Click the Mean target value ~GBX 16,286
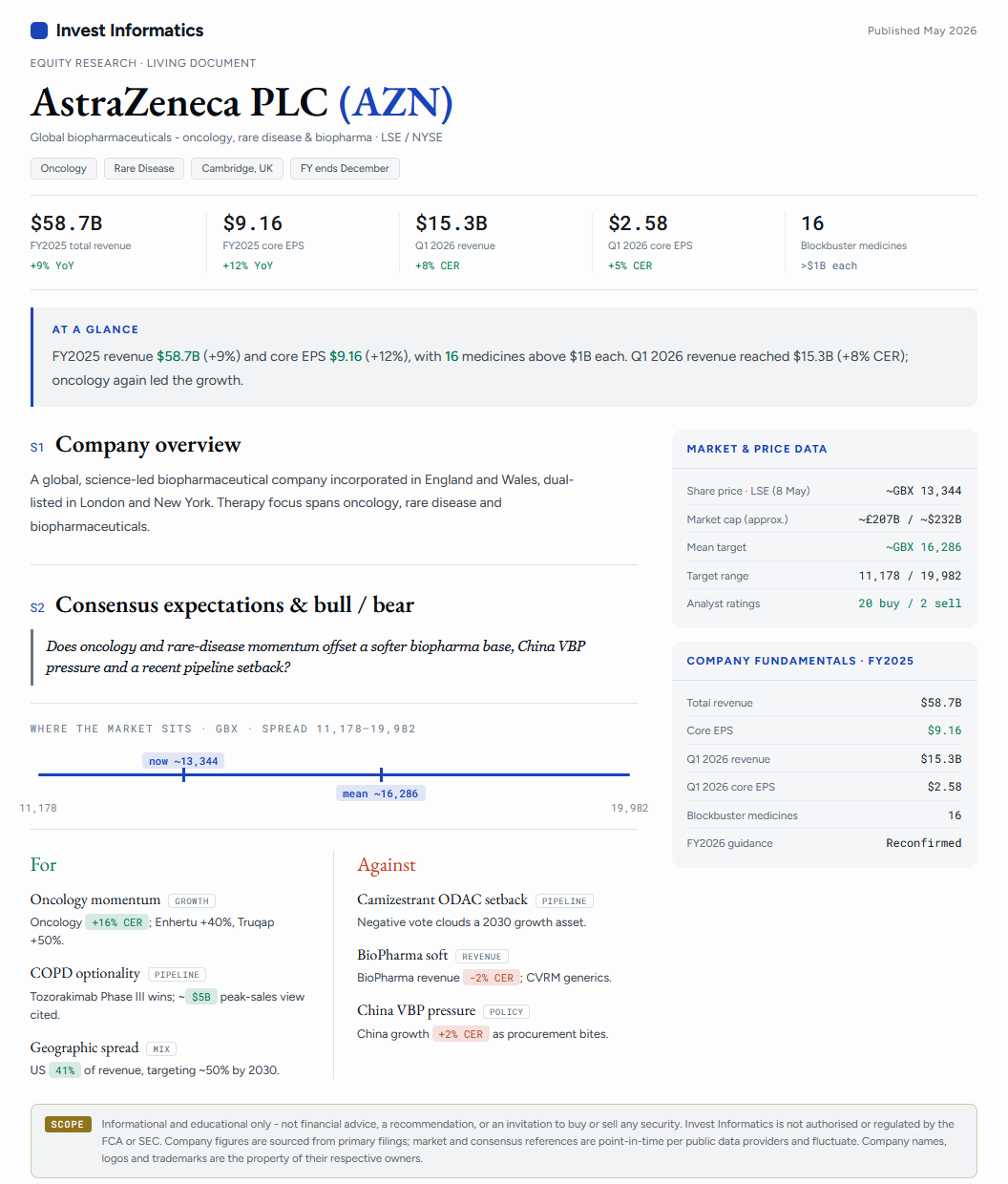The width and height of the screenshot is (1008, 1184). point(923,547)
